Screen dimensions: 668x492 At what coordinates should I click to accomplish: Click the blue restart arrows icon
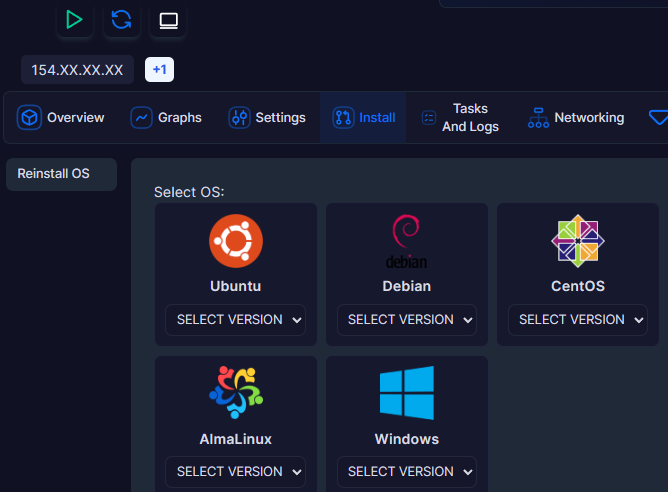[121, 20]
